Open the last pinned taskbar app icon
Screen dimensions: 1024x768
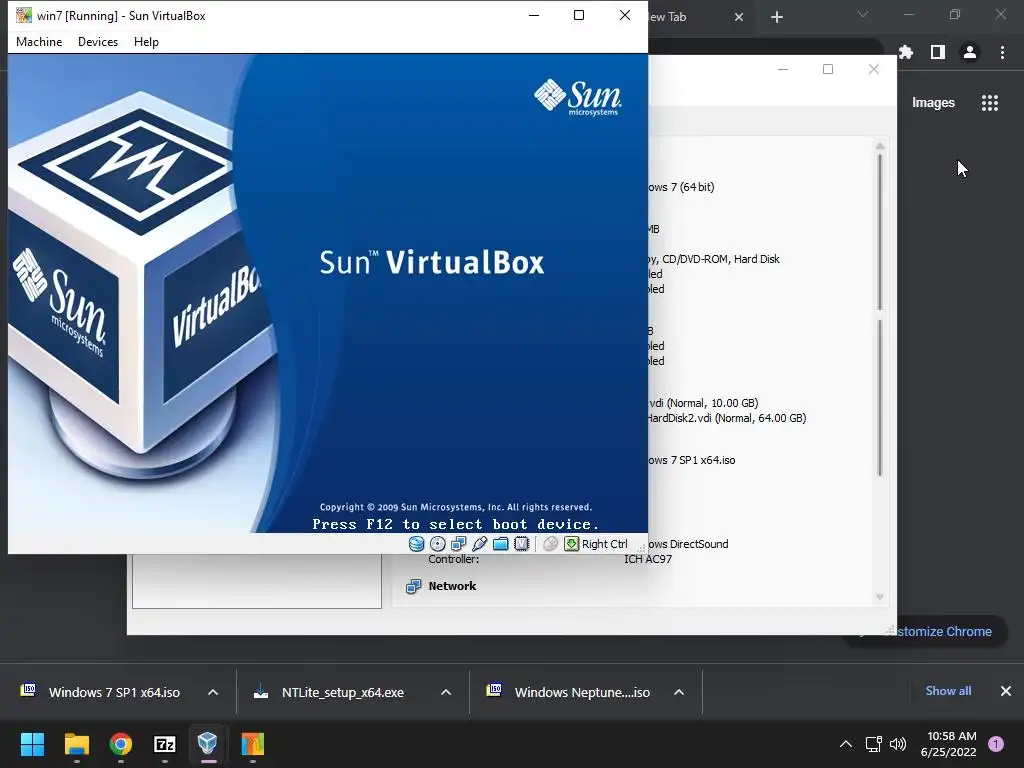(253, 744)
